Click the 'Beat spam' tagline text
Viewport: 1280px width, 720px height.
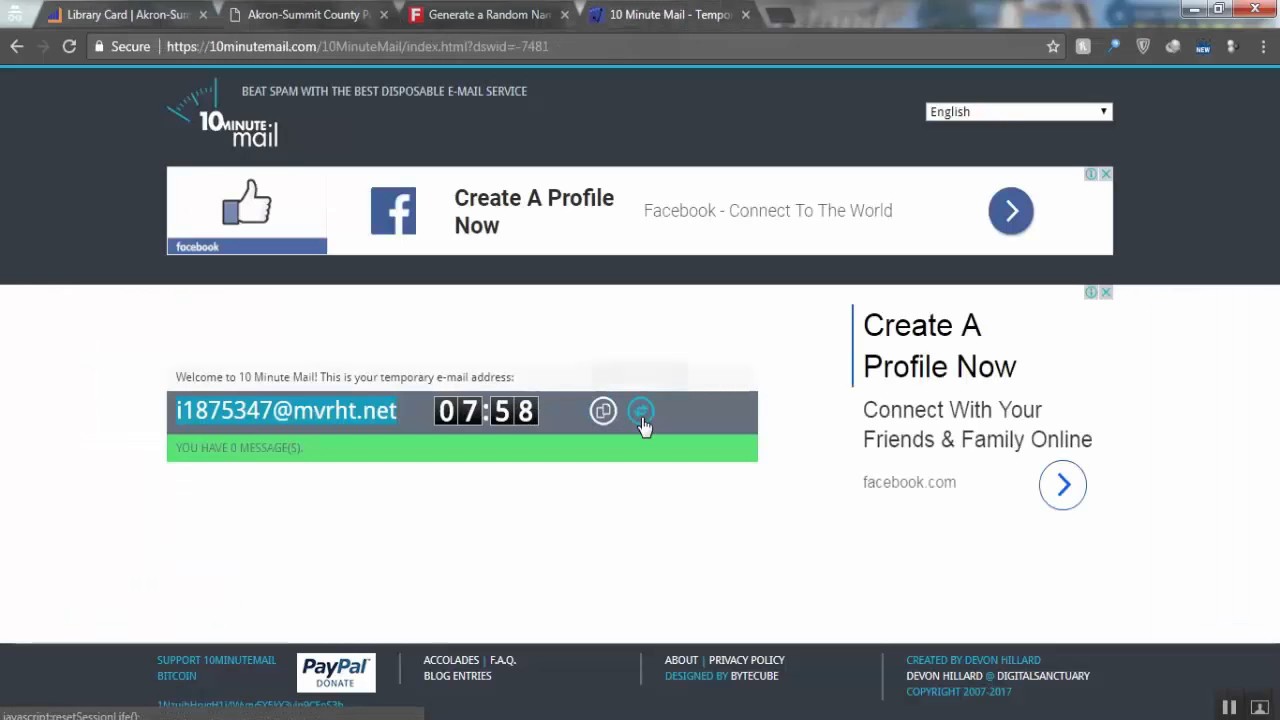(x=384, y=91)
